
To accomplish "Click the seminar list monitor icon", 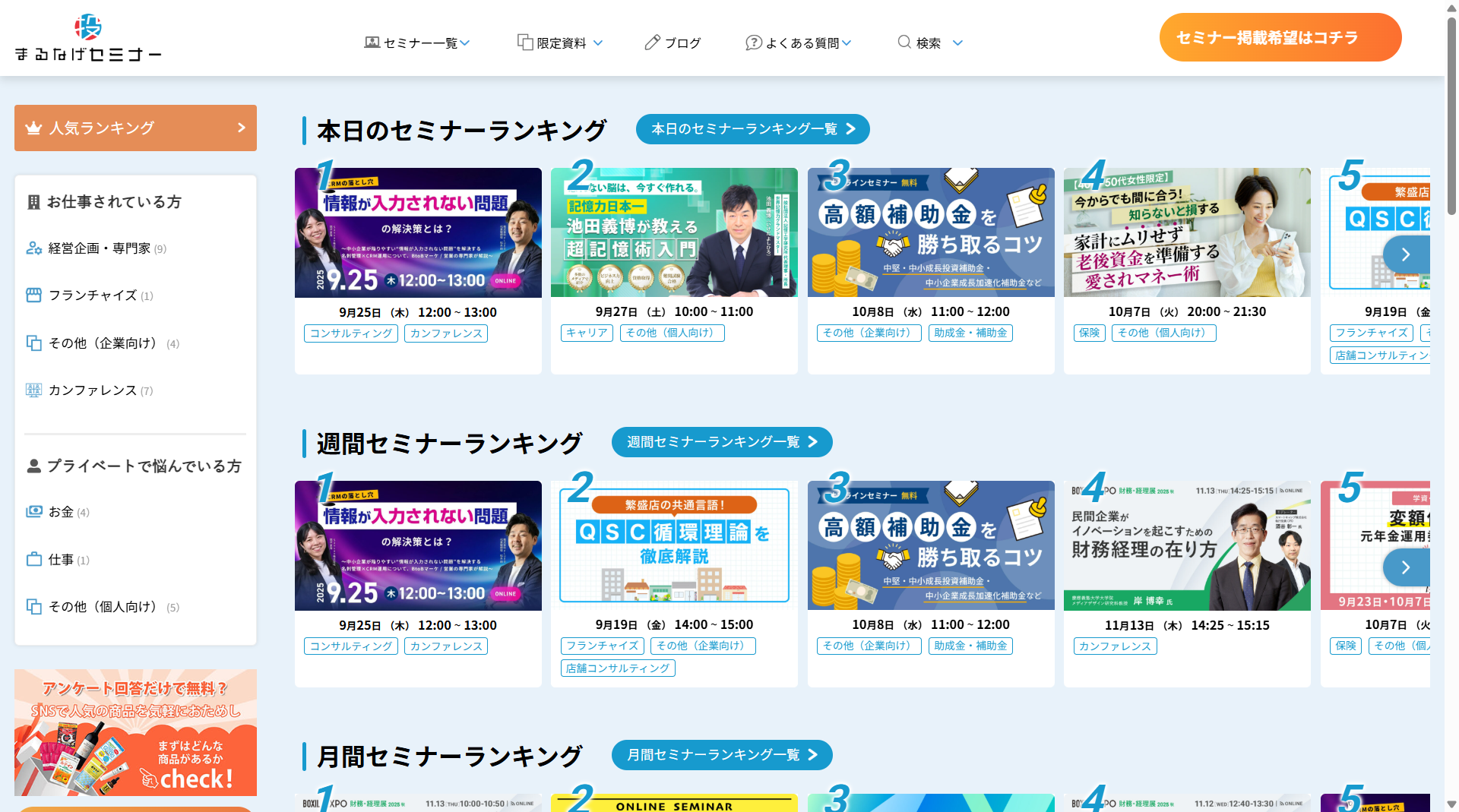I will (372, 43).
